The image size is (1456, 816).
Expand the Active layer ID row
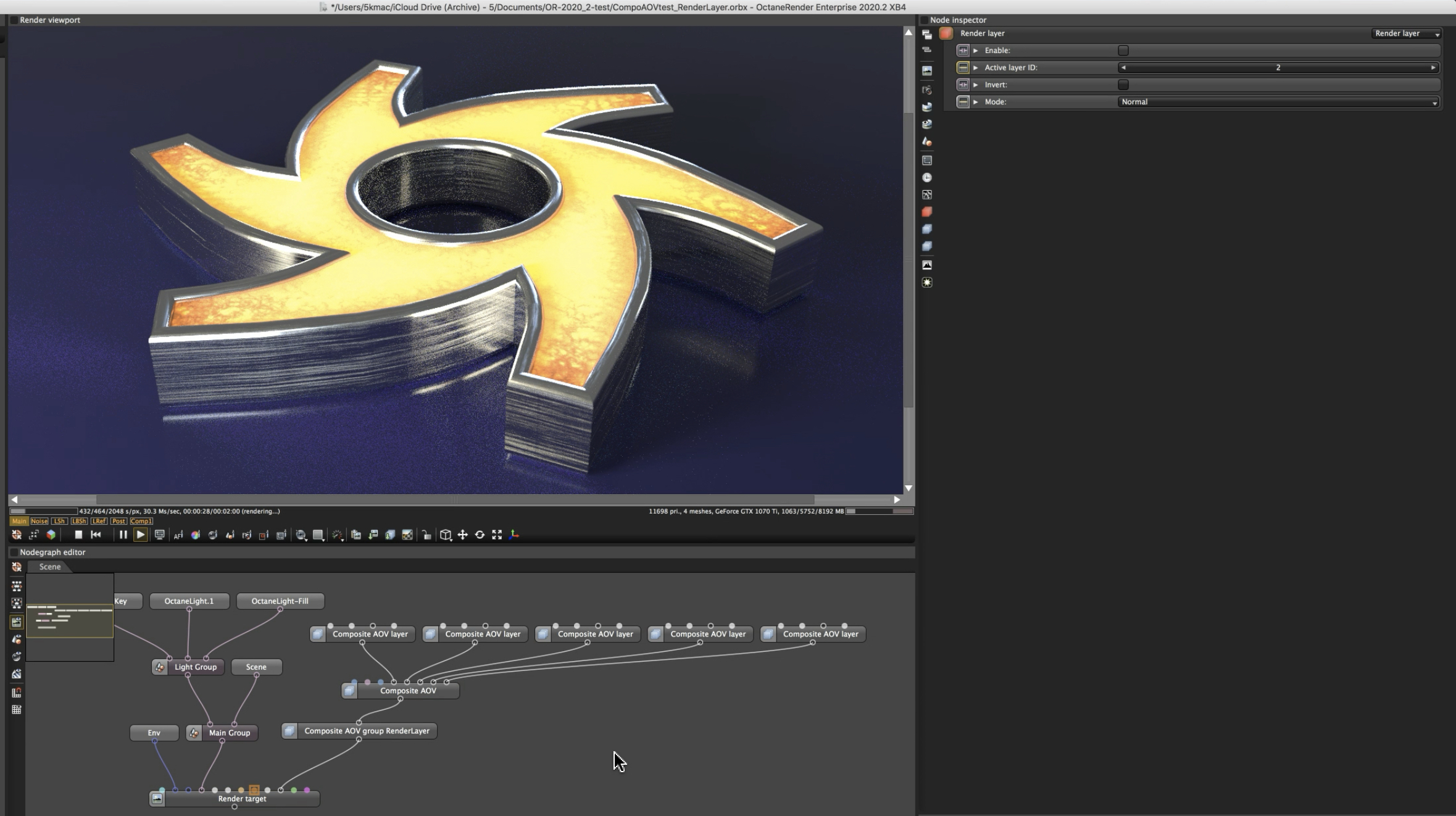pos(976,68)
